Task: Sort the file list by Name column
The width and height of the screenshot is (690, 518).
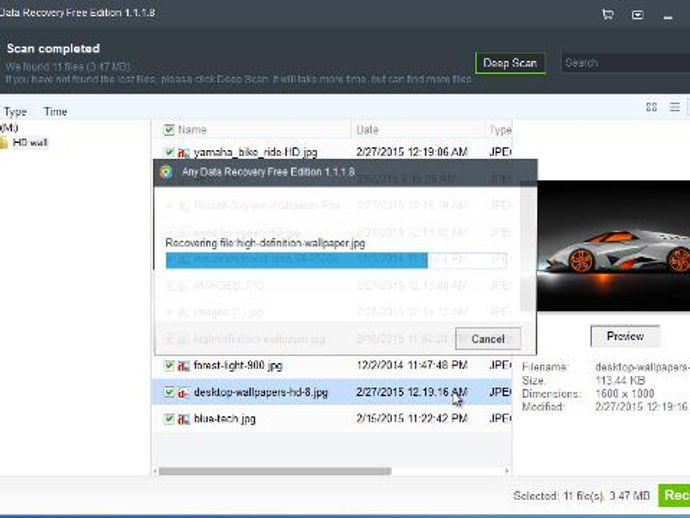Action: pyautogui.click(x=192, y=130)
